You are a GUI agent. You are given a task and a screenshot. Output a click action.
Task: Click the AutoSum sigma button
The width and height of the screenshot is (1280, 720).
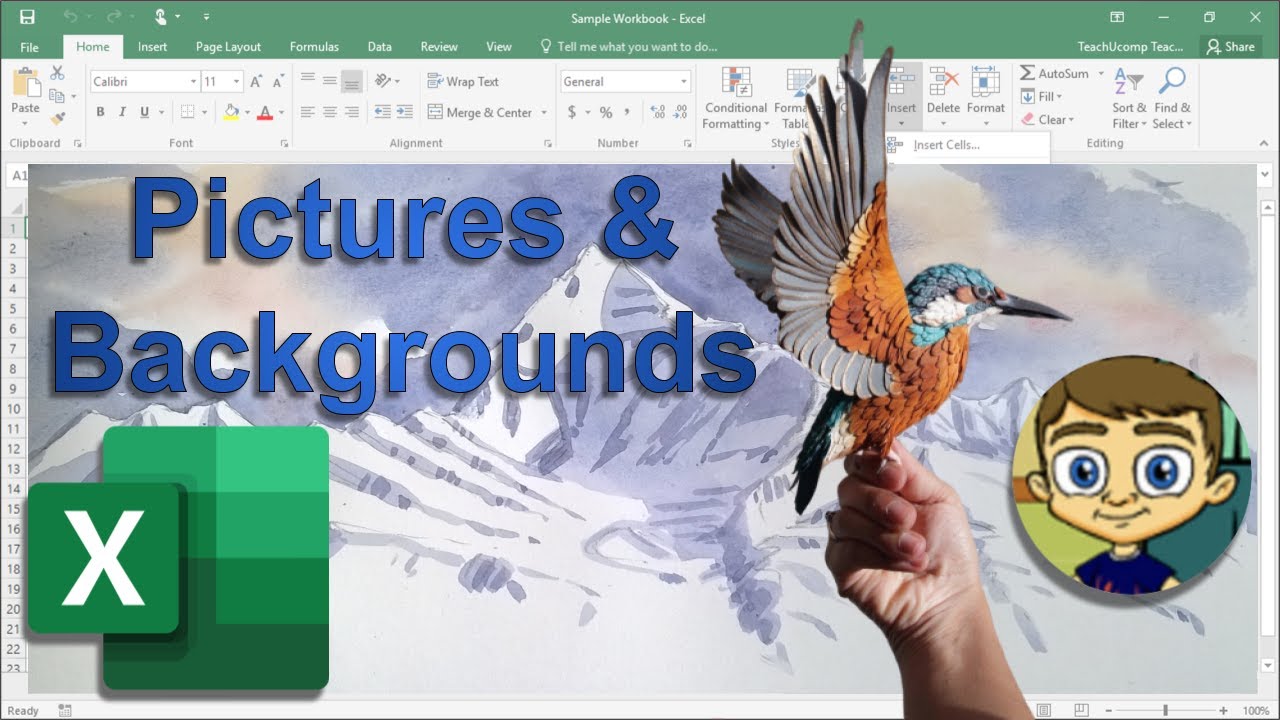1054,73
